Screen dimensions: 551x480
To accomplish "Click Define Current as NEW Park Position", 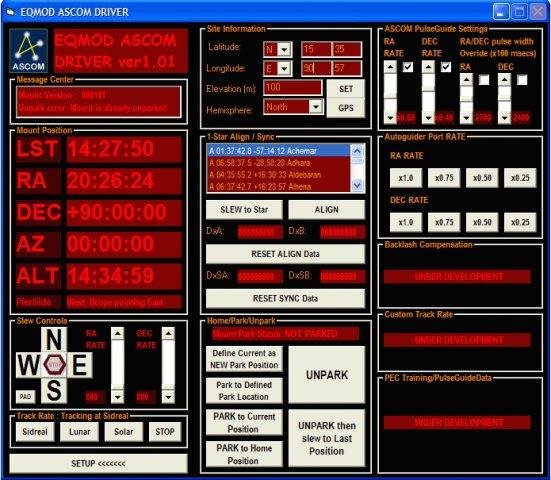I will click(x=244, y=359).
